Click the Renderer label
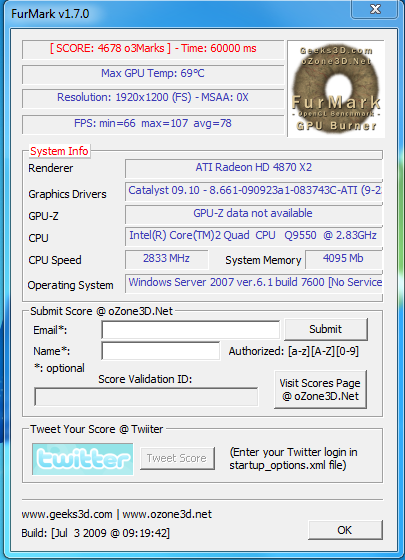 tap(51, 168)
